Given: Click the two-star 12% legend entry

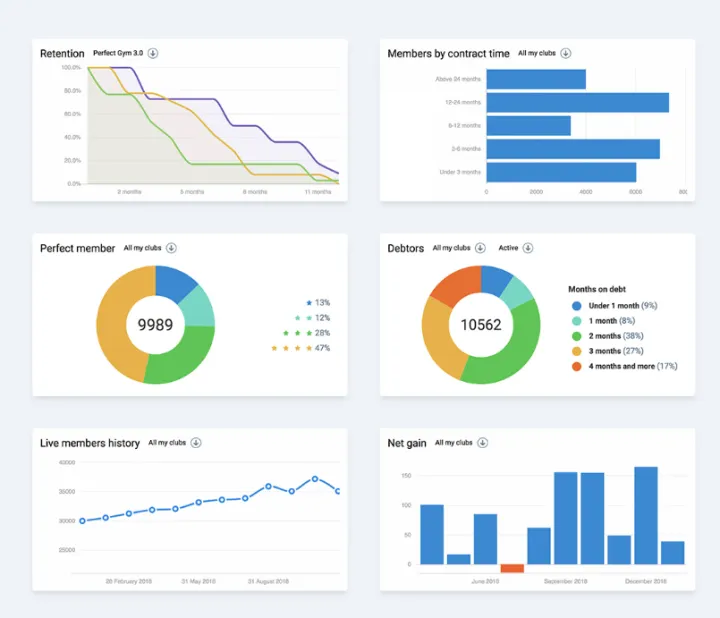Looking at the screenshot, I should (311, 317).
